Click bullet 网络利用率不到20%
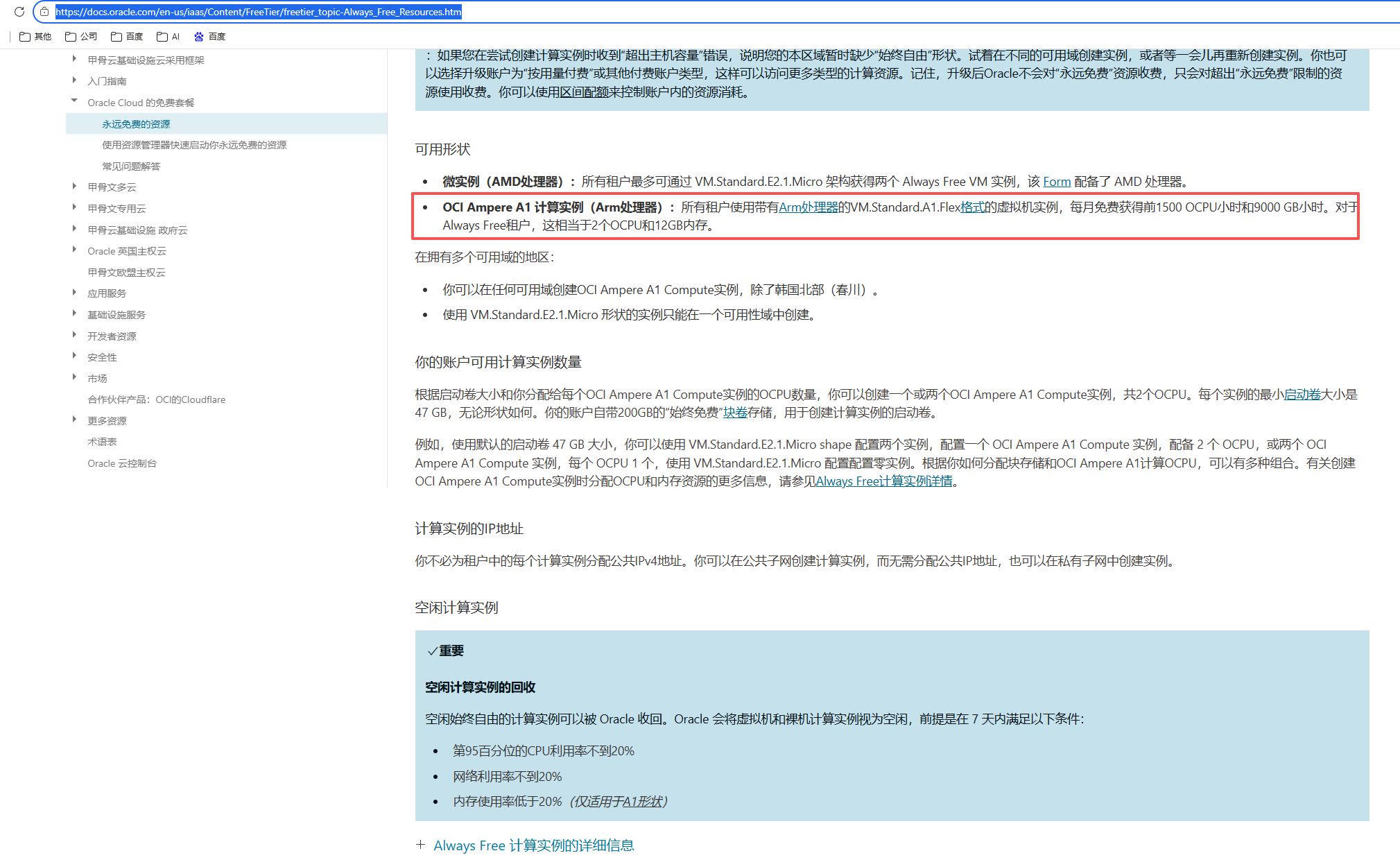1400x860 pixels. (508, 777)
